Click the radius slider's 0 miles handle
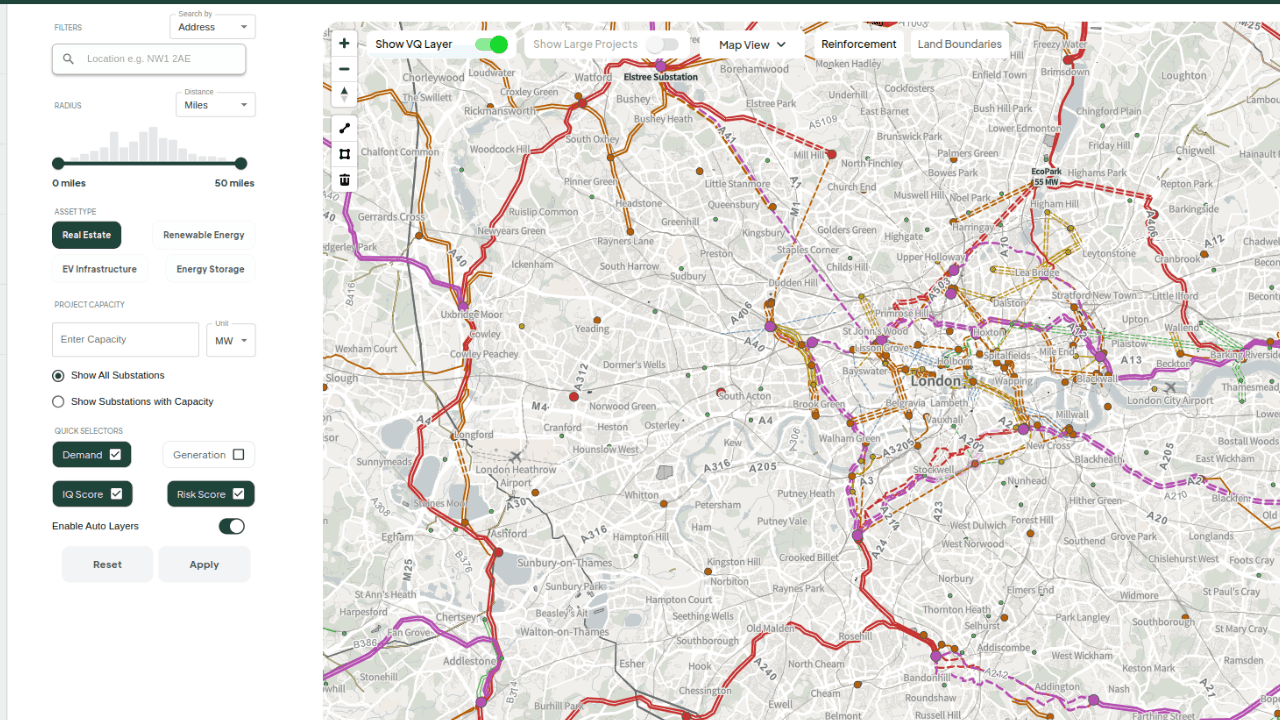The image size is (1280, 720). (x=58, y=163)
